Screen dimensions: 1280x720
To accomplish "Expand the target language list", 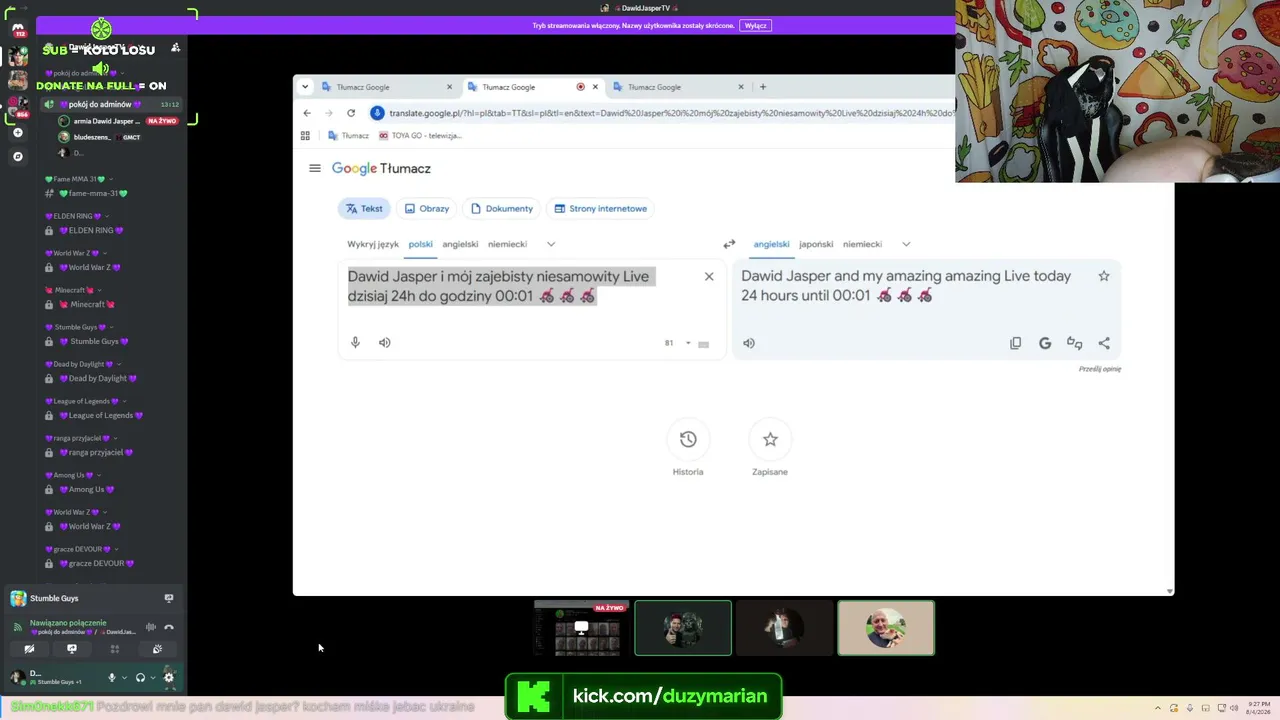I will coord(906,244).
